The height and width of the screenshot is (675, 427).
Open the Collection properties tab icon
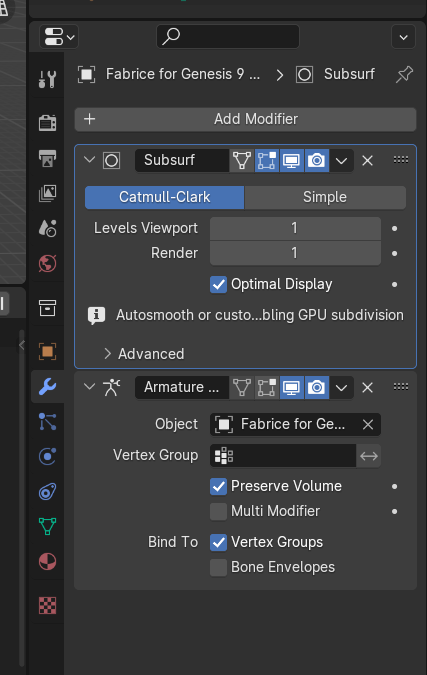47,307
